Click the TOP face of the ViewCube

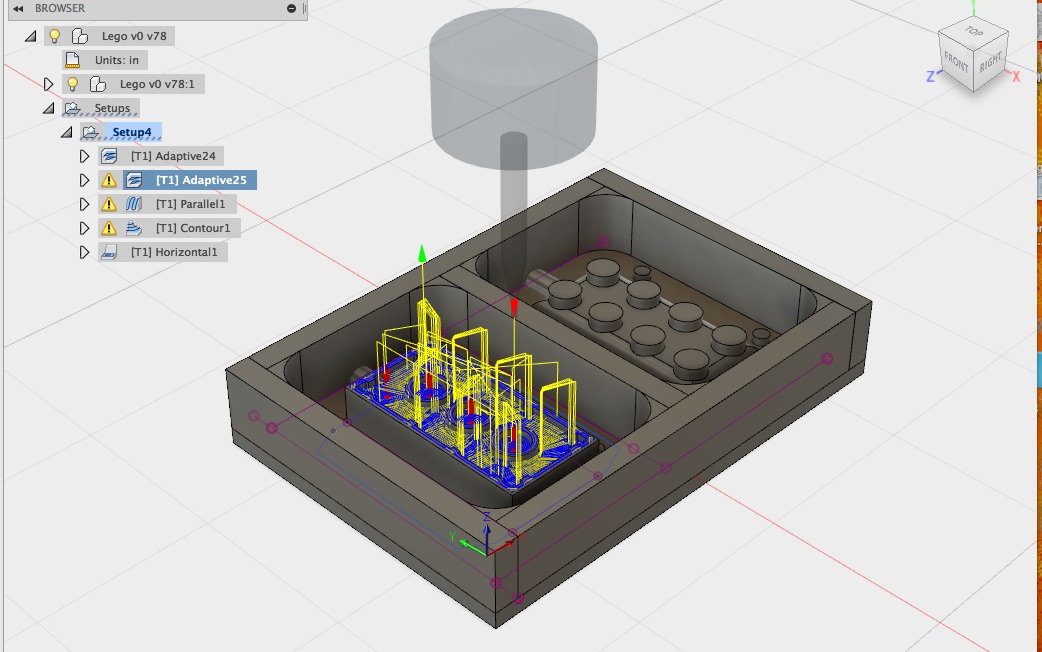[x=974, y=32]
